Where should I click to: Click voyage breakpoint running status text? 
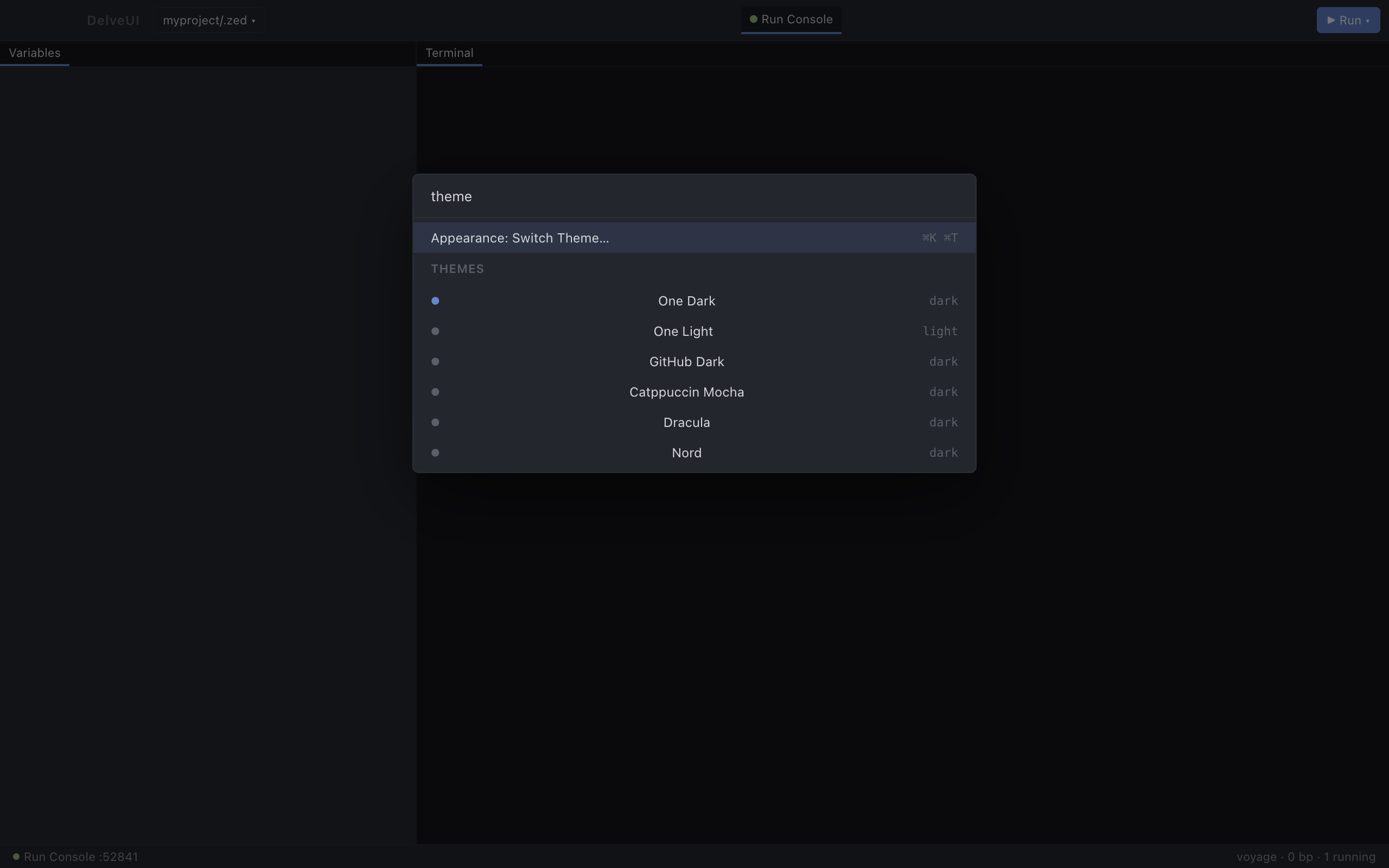(x=1306, y=857)
